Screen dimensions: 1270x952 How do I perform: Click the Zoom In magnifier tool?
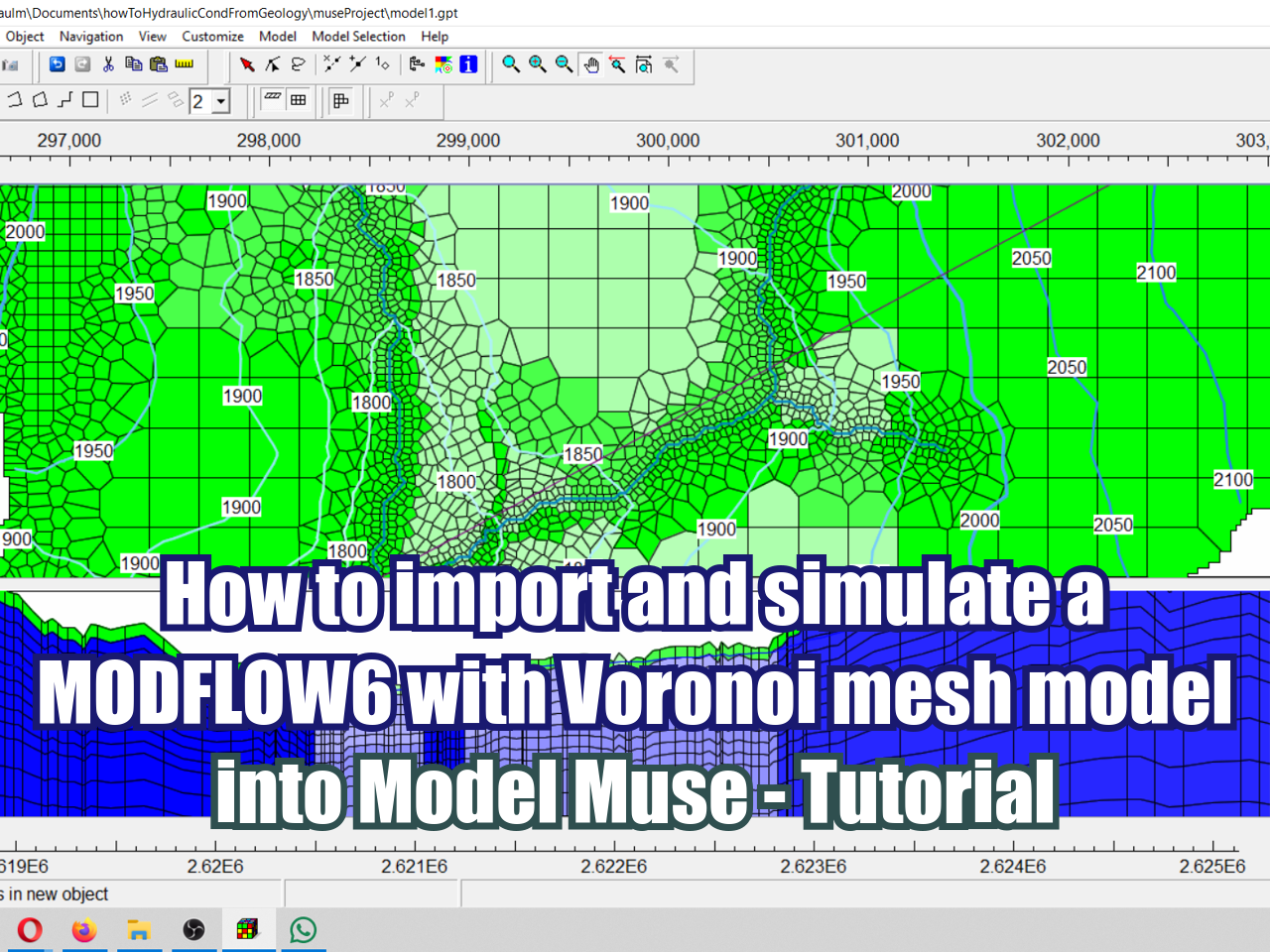pos(536,64)
